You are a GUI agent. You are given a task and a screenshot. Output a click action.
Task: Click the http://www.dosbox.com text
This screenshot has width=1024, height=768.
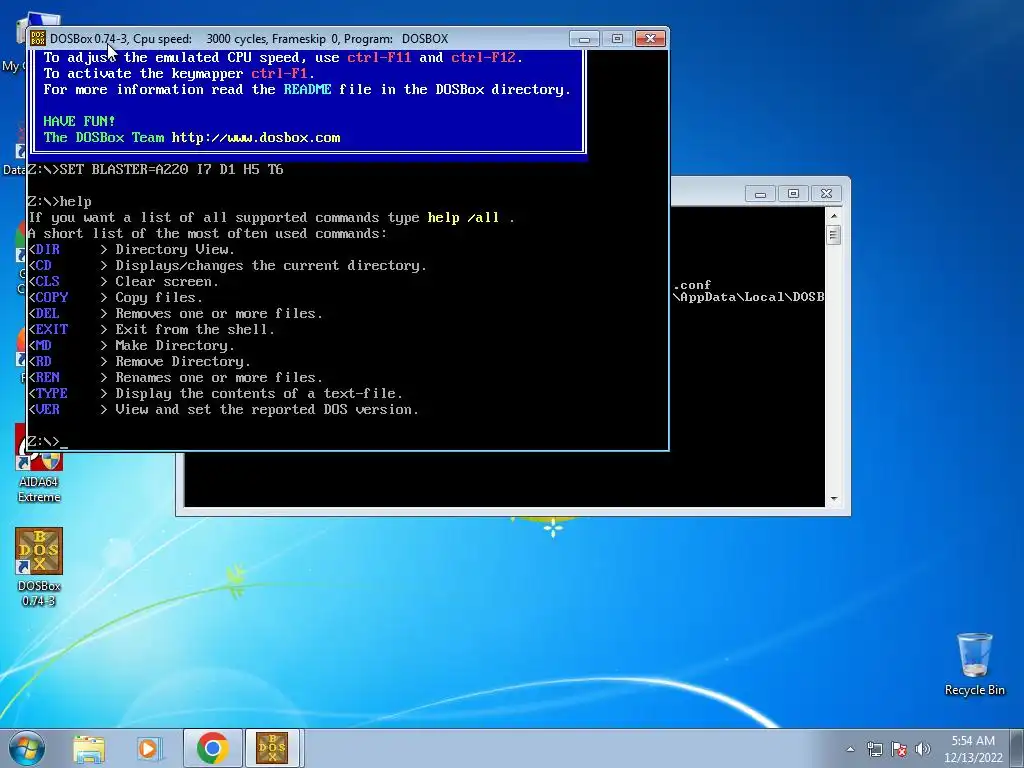click(256, 138)
